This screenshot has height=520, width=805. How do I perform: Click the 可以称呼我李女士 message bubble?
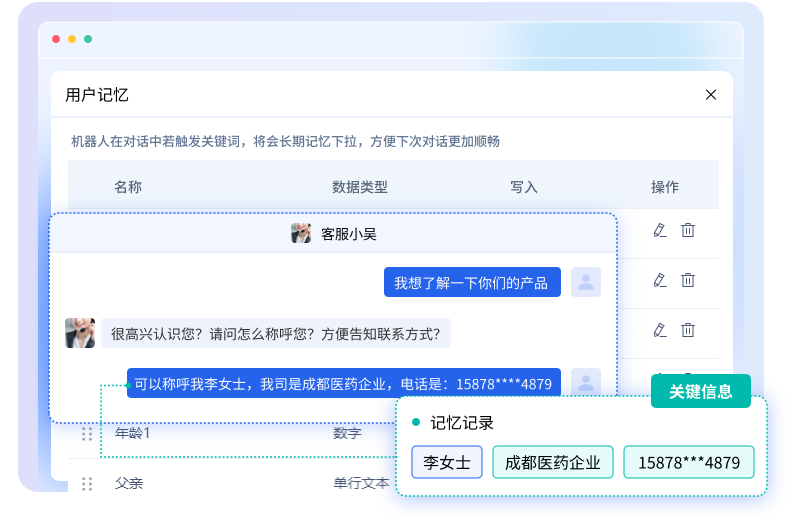click(343, 383)
